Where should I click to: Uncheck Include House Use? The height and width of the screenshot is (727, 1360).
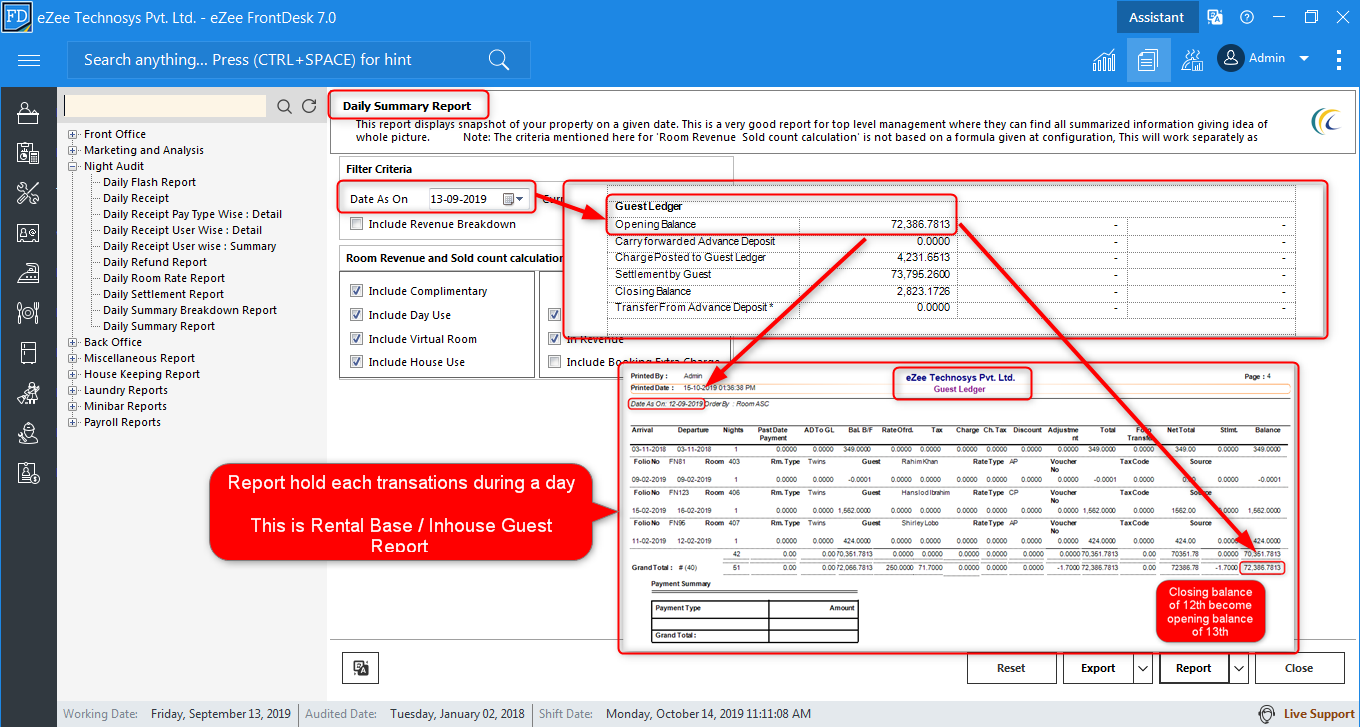tap(356, 362)
